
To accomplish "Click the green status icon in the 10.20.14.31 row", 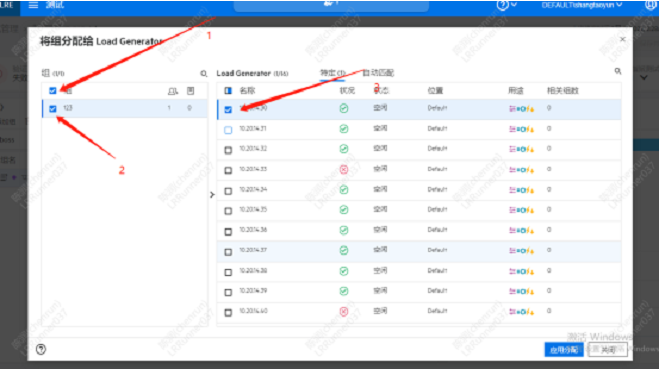I will (344, 129).
